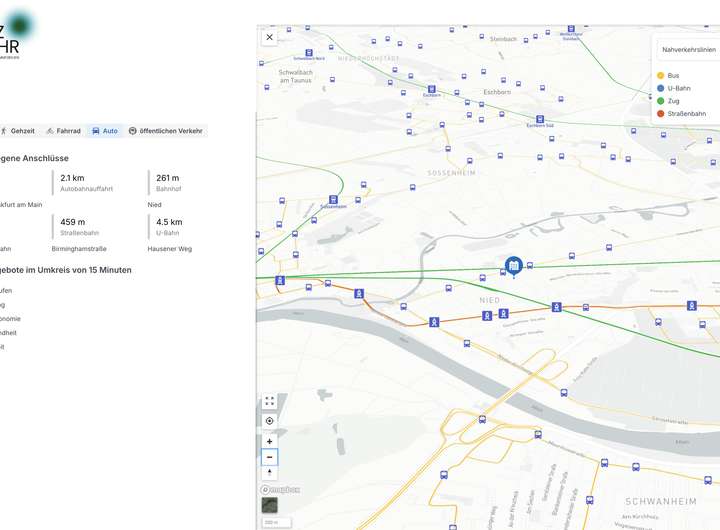Click the Schwalbach Nord station icon
This screenshot has width=720, height=530.
tap(309, 53)
